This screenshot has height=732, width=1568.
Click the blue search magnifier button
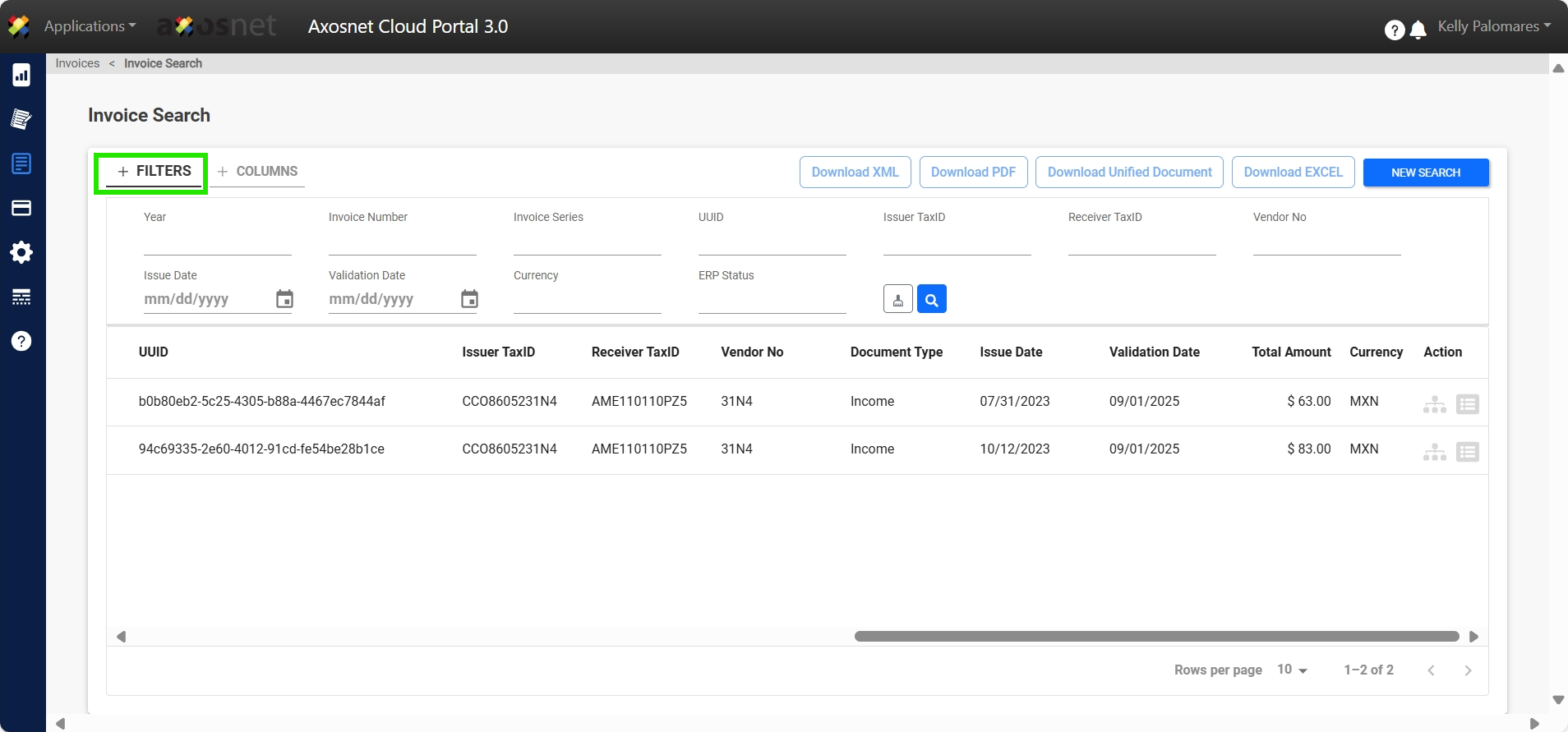click(931, 299)
